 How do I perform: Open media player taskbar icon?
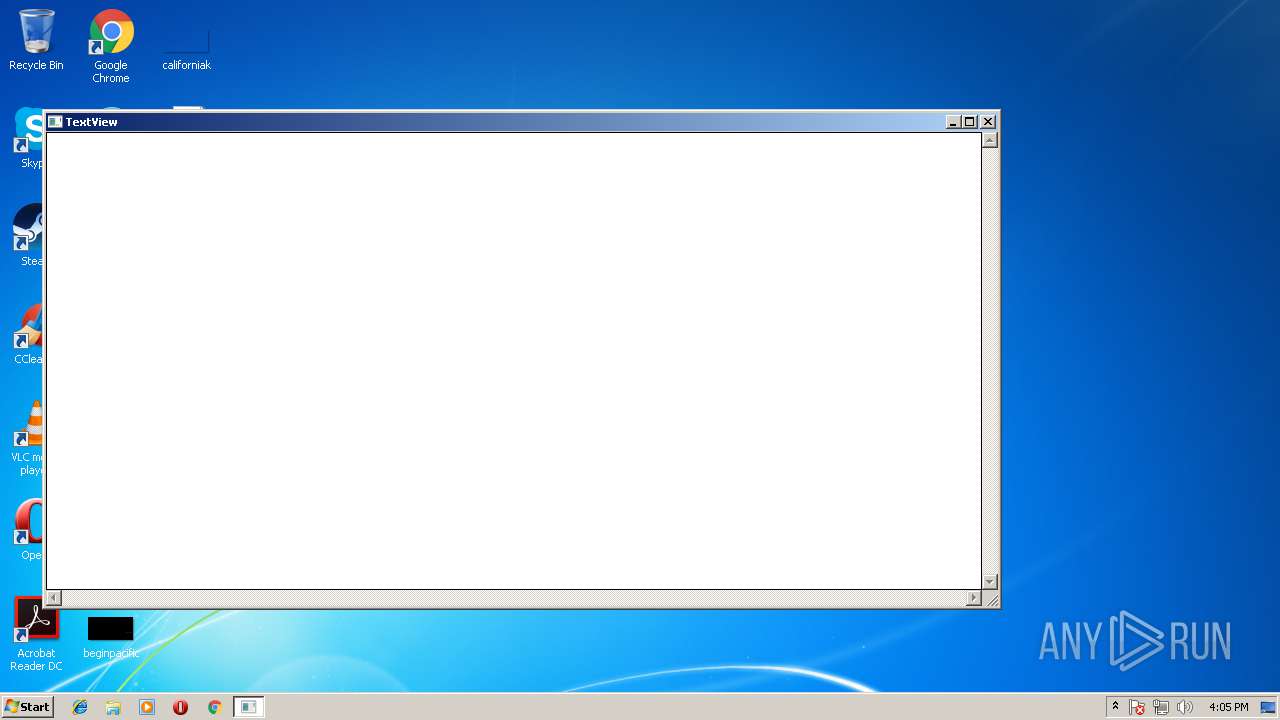(147, 707)
